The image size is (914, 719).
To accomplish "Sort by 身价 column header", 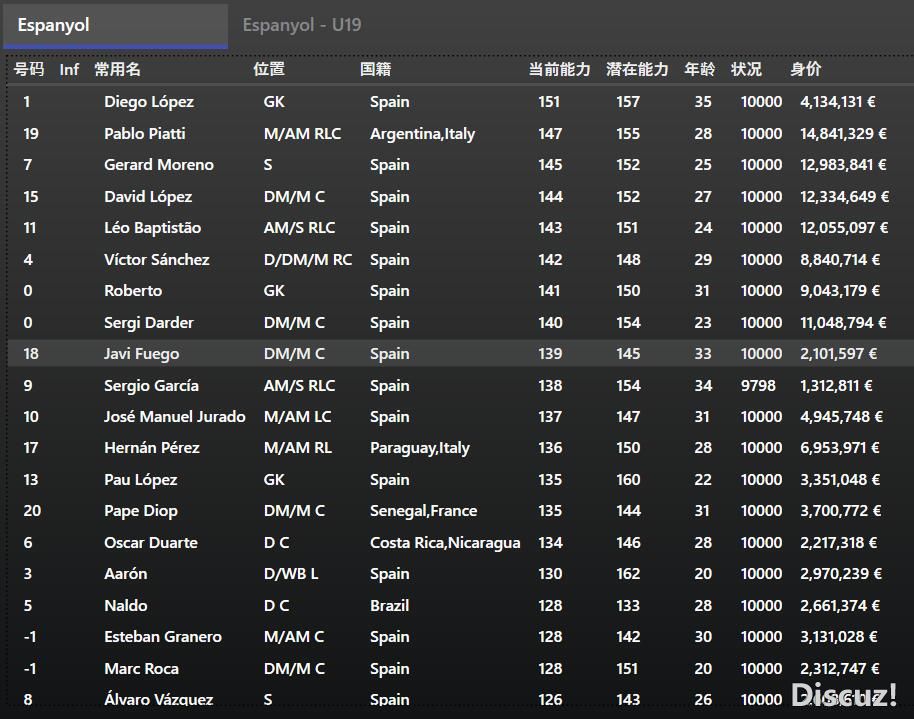I will 806,69.
